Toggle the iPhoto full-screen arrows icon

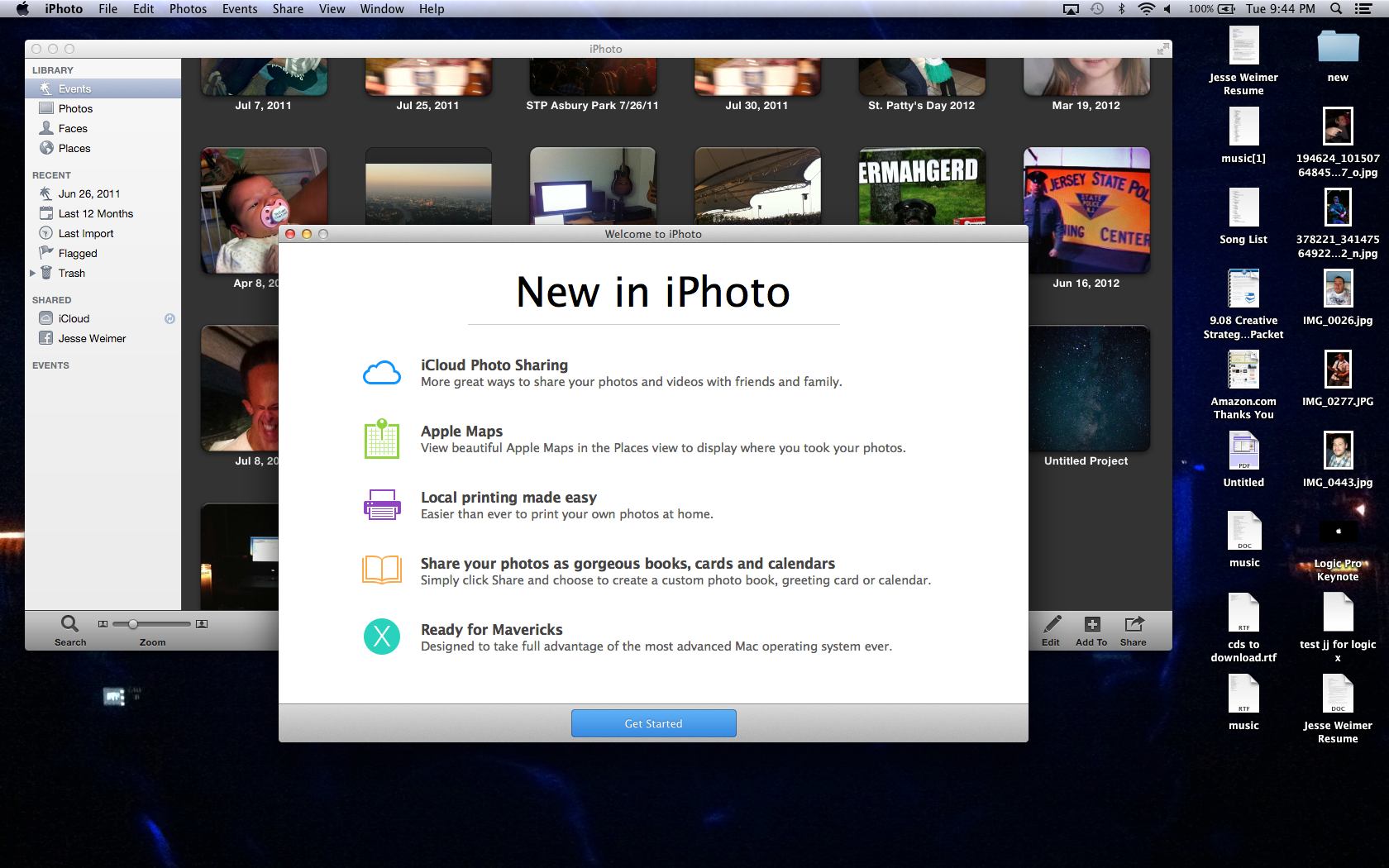[x=1162, y=49]
